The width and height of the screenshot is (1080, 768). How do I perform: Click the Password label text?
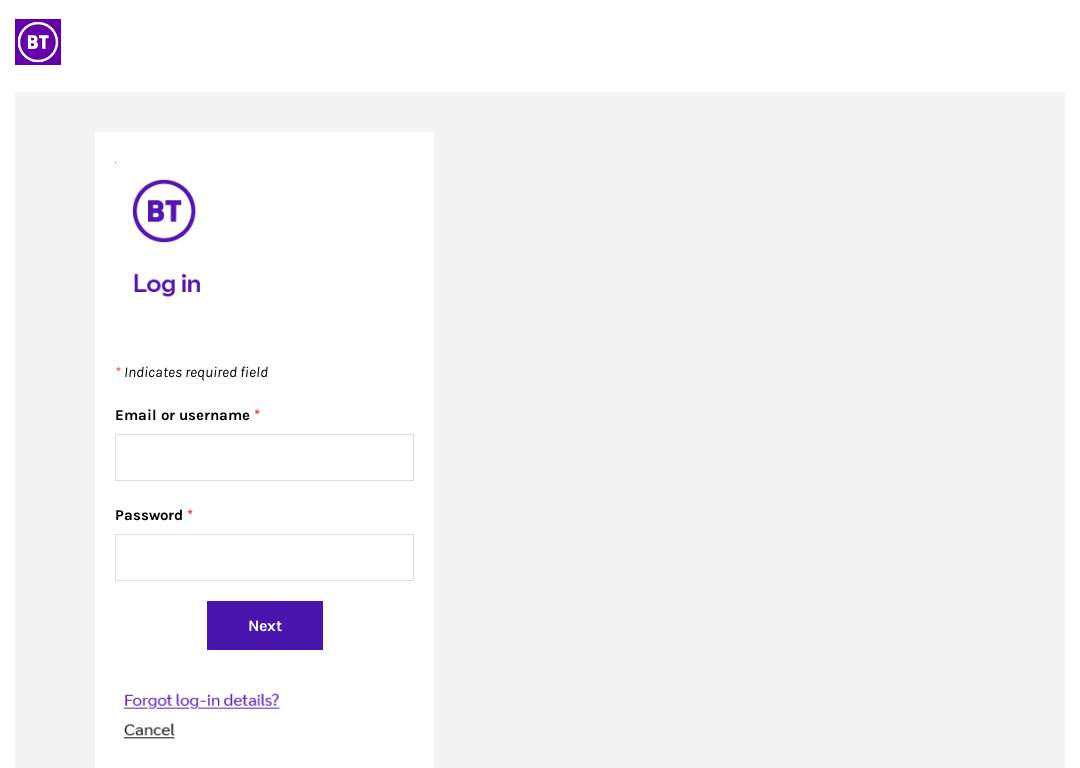tap(149, 515)
